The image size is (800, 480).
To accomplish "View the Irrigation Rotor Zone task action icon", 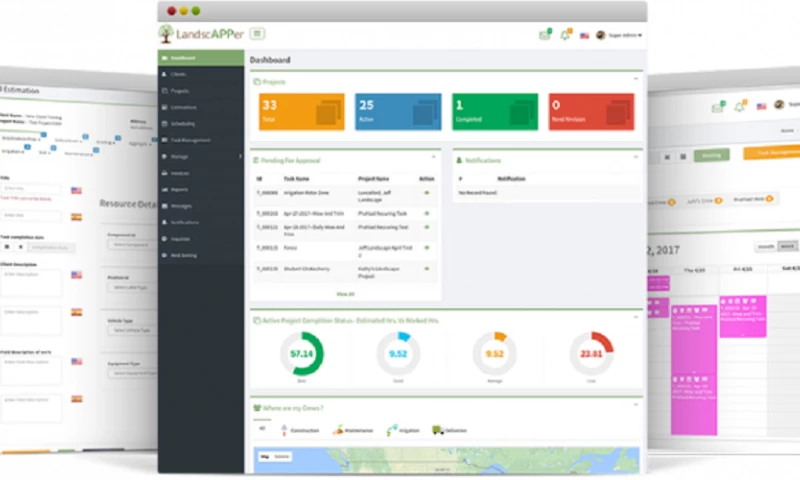I will 427,193.
